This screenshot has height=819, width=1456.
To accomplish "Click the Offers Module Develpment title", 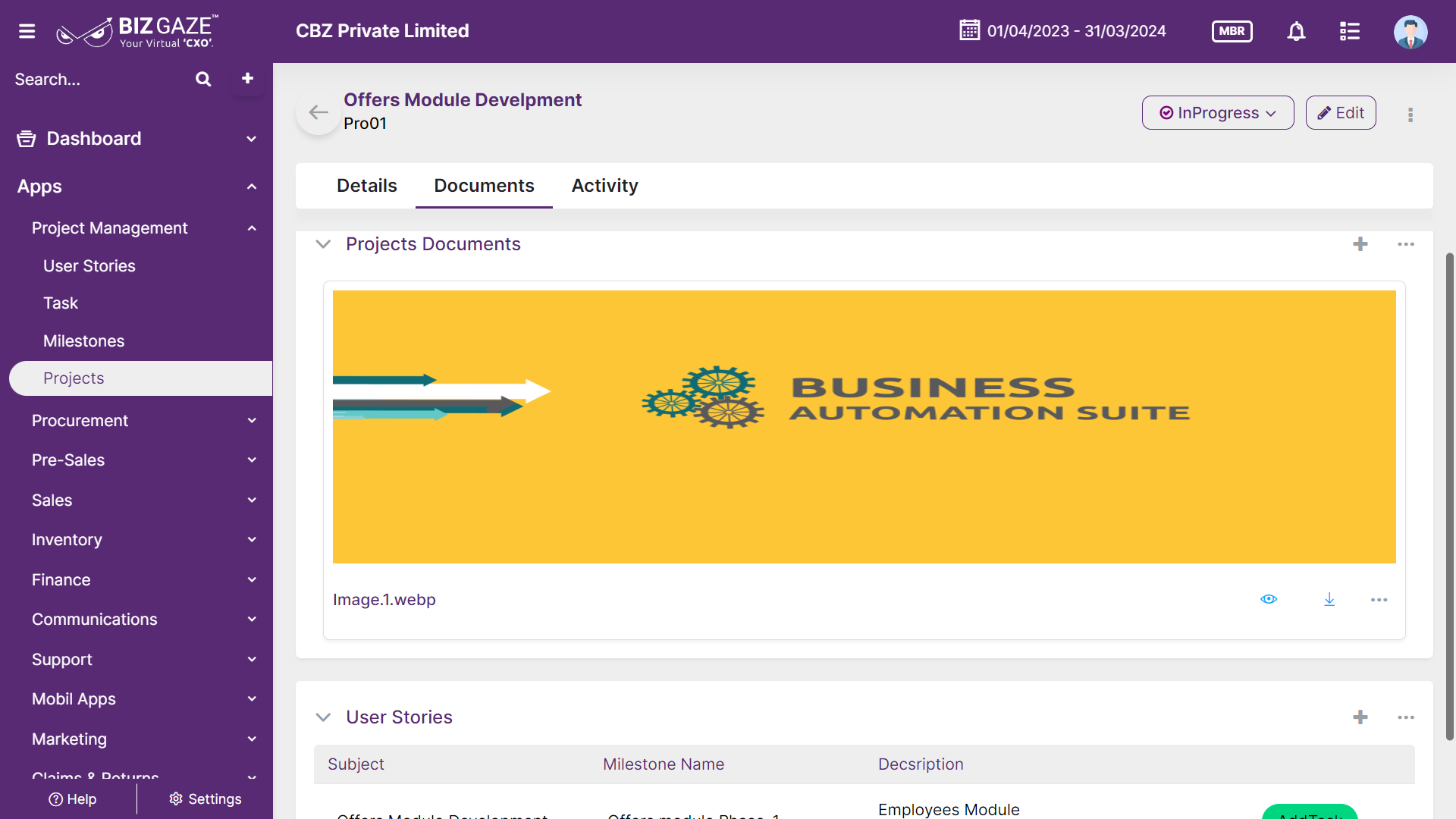I will point(463,100).
